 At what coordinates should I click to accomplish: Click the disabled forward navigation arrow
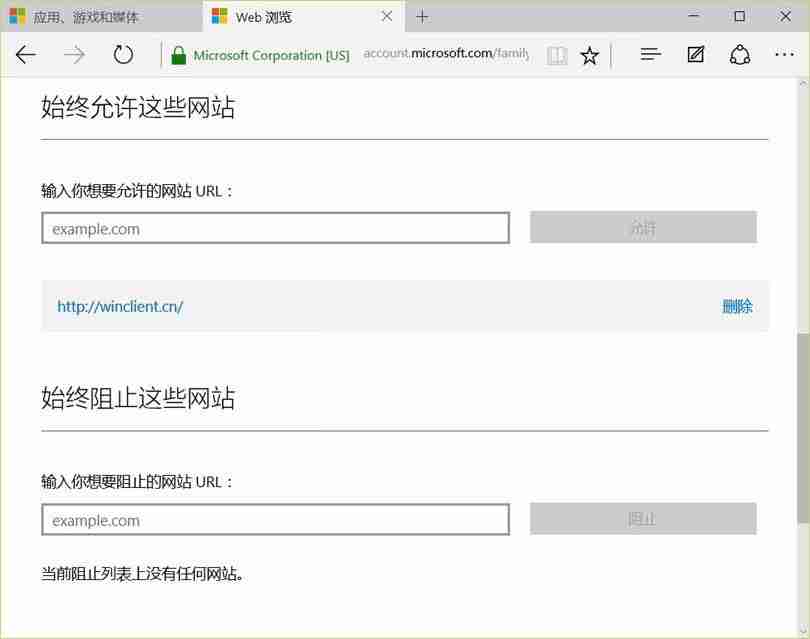click(72, 55)
